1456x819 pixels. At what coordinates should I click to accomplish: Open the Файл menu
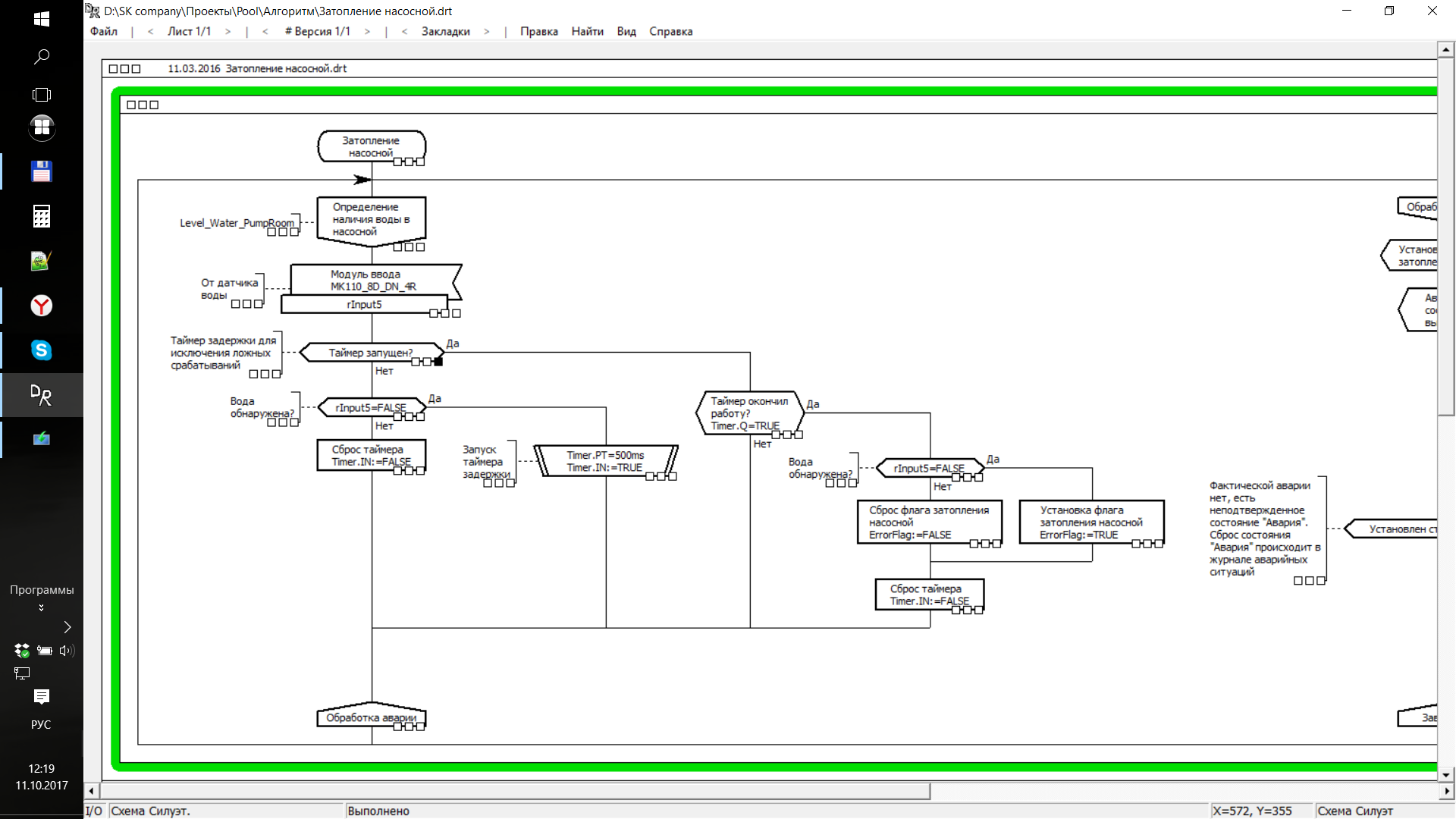coord(104,31)
